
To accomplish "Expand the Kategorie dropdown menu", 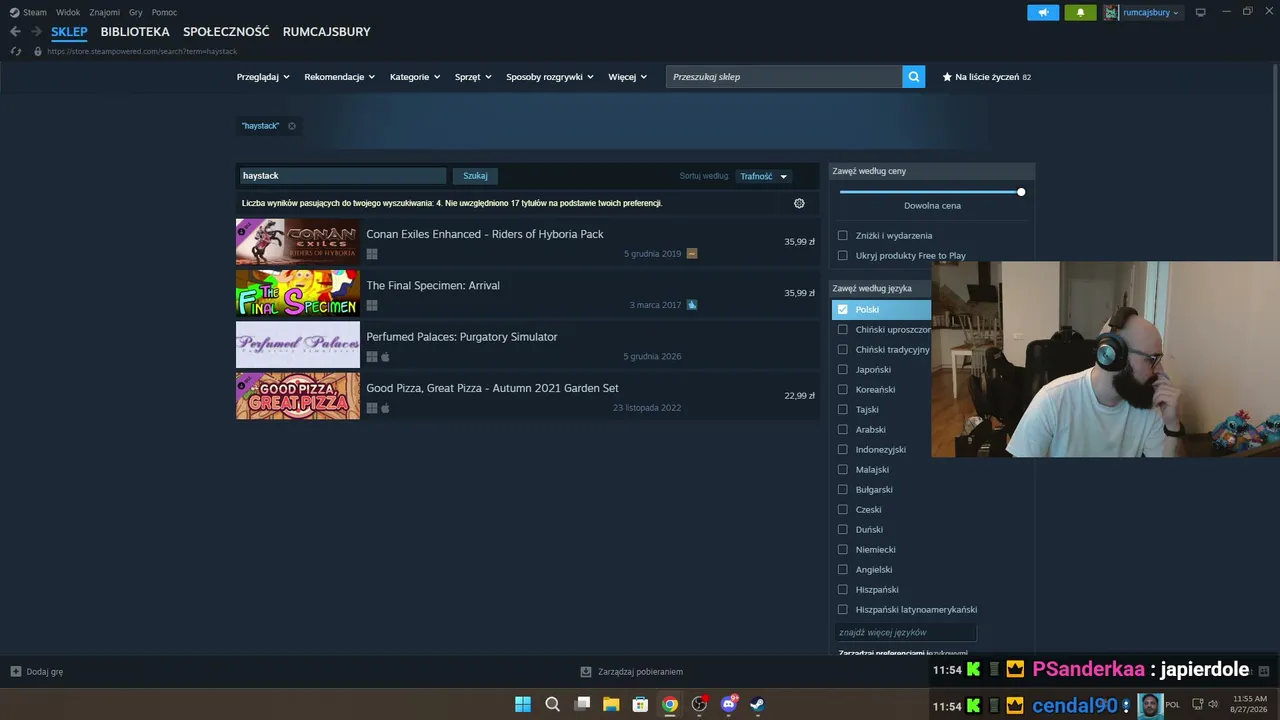I will 415,77.
